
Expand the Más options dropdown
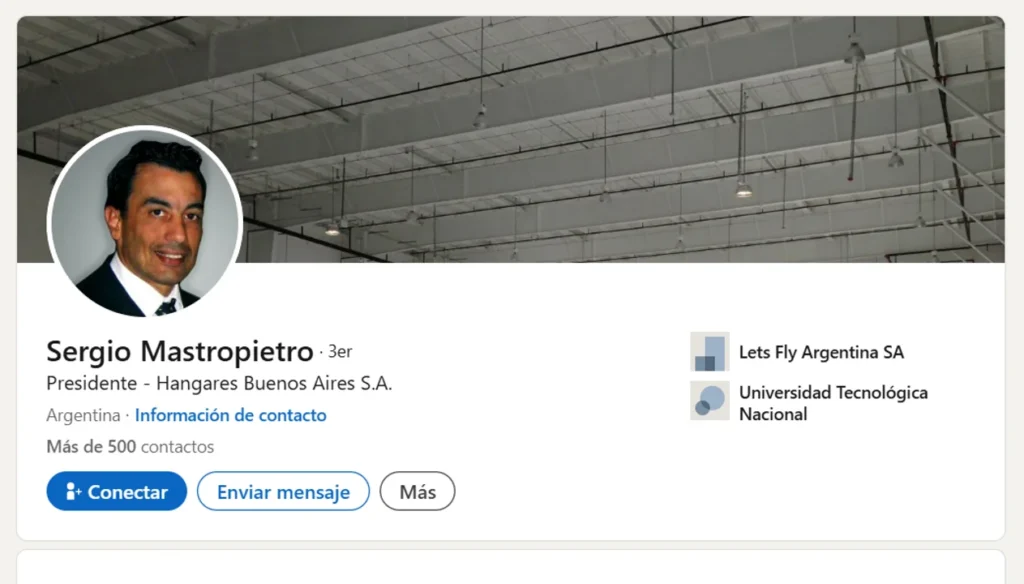[417, 491]
